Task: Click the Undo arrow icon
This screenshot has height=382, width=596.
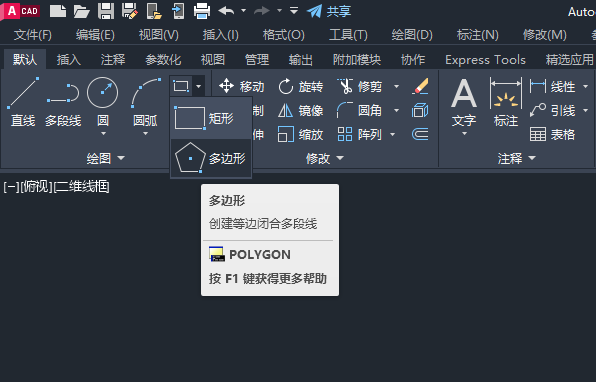Action: click(x=227, y=11)
